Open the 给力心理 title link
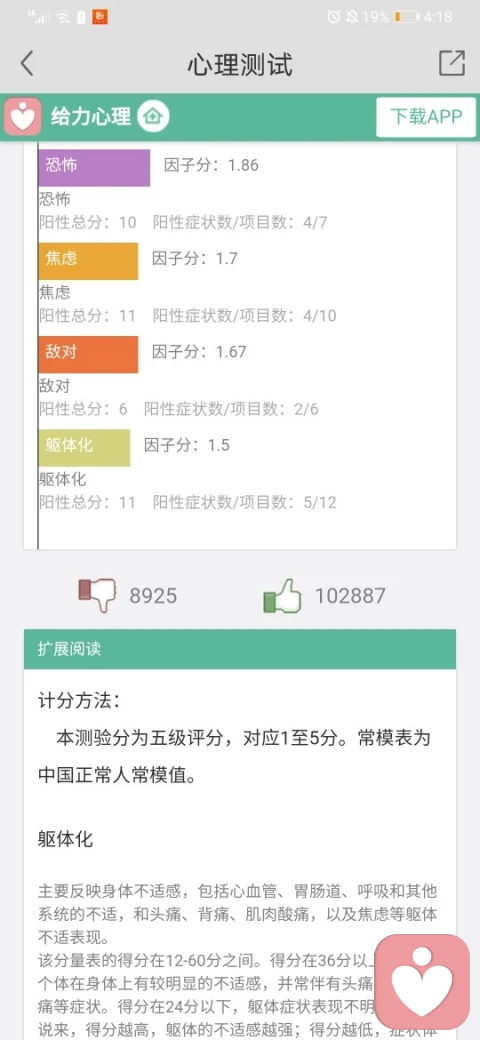The width and height of the screenshot is (480, 1040). pos(91,117)
